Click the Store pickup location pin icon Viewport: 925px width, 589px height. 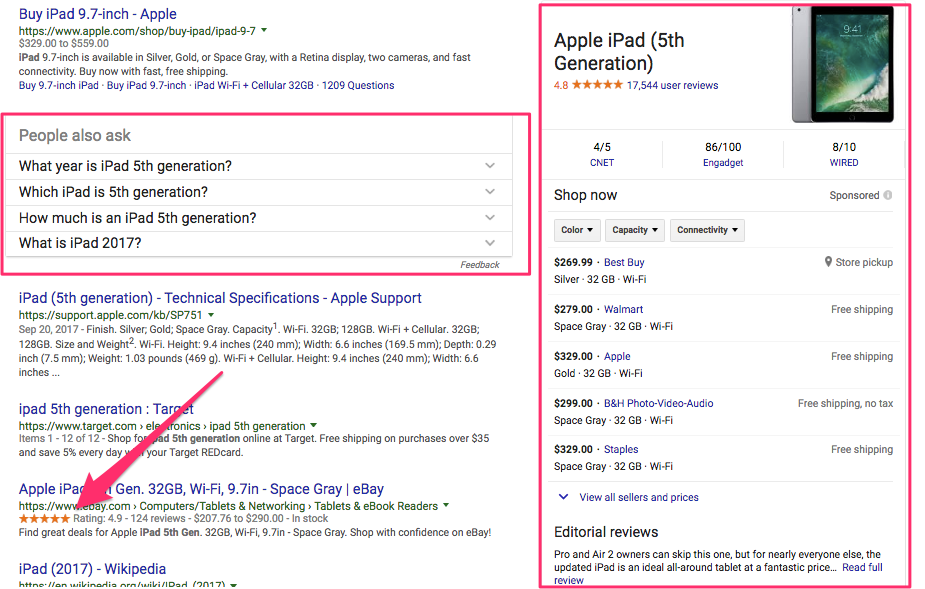[x=828, y=262]
